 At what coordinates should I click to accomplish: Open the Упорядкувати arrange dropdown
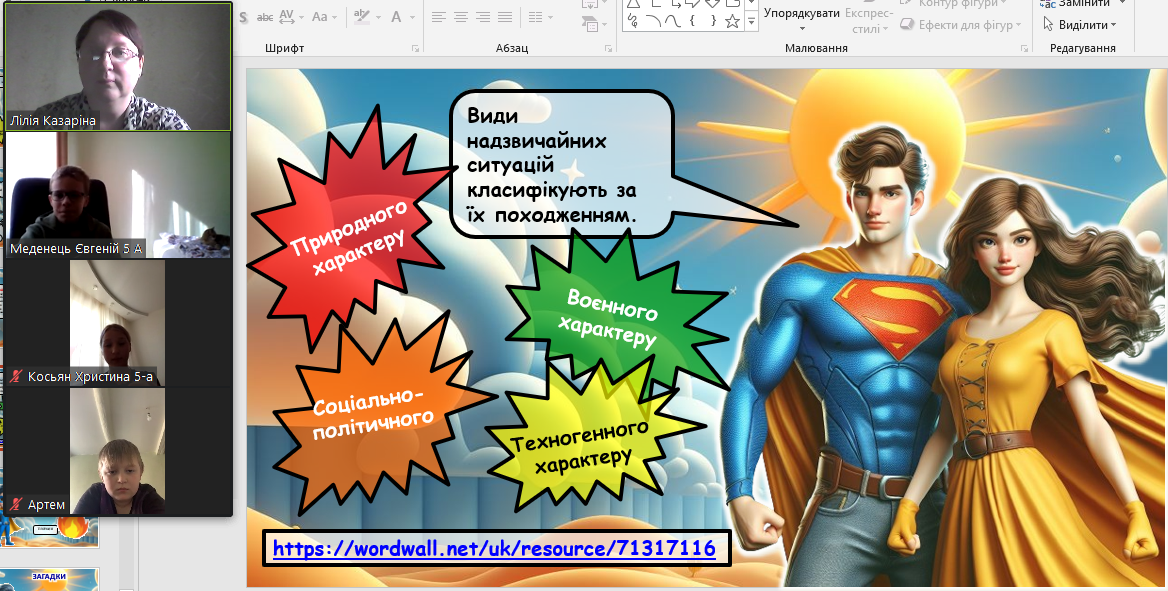[x=802, y=17]
